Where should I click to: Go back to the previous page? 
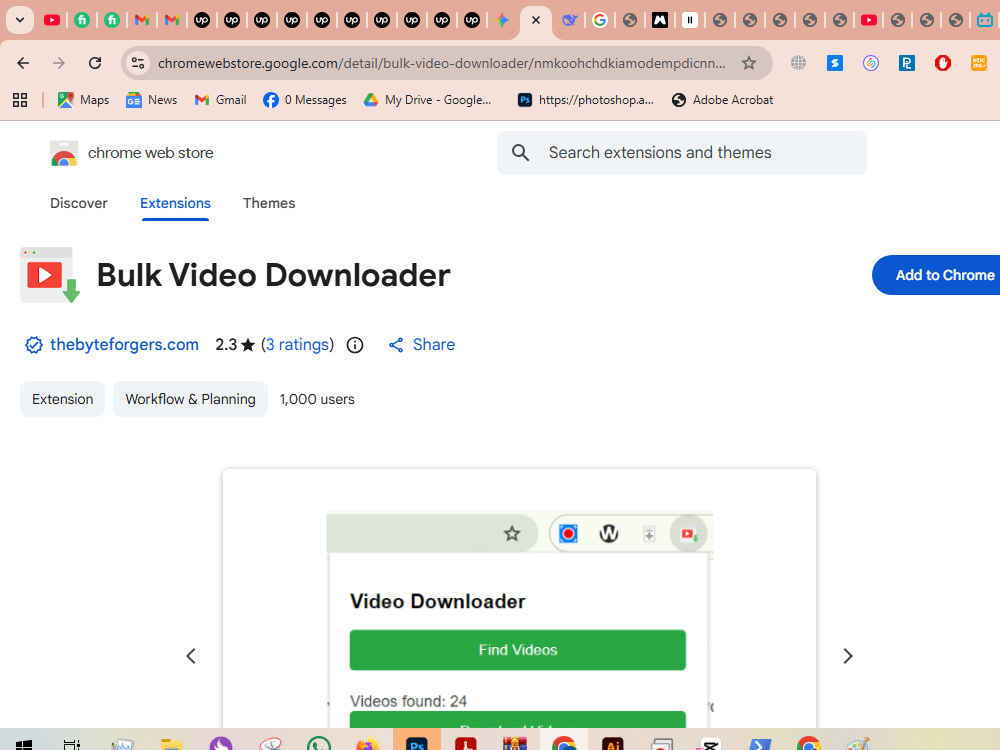pos(23,63)
